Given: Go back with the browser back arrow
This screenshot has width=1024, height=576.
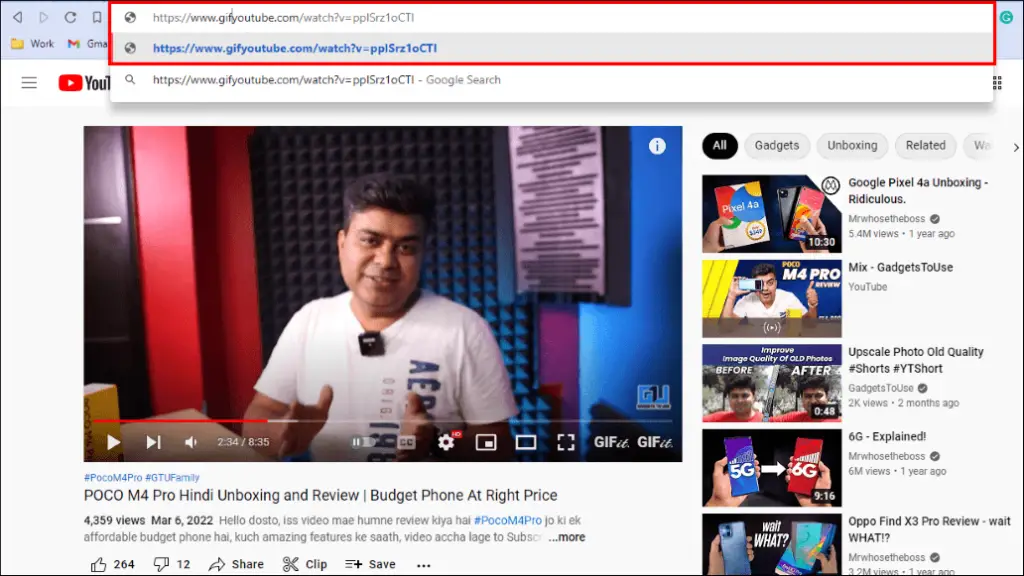Looking at the screenshot, I should pyautogui.click(x=18, y=18).
